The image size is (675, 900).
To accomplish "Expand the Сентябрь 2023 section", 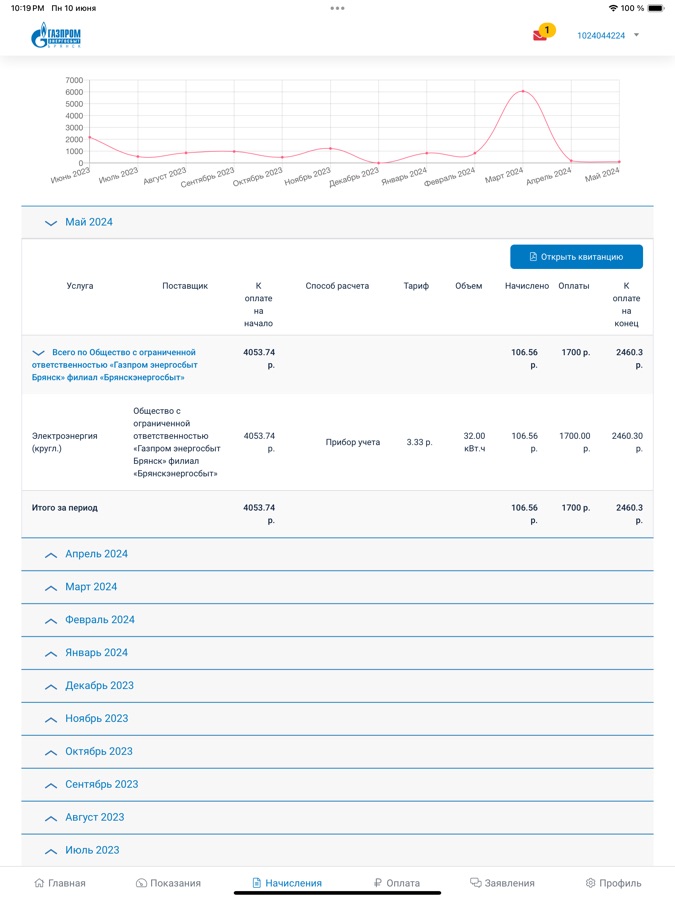I will click(101, 785).
